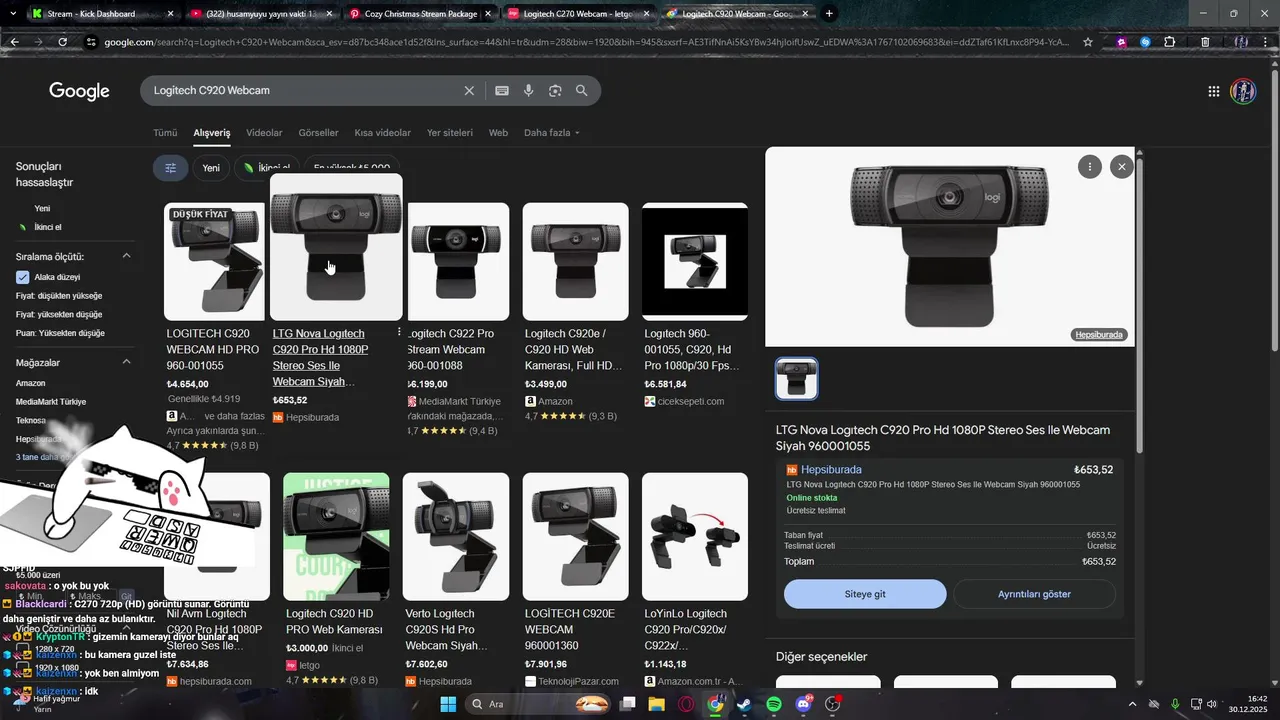The image size is (1280, 720).
Task: Open the Opera browser taskbar icon
Action: 686,704
